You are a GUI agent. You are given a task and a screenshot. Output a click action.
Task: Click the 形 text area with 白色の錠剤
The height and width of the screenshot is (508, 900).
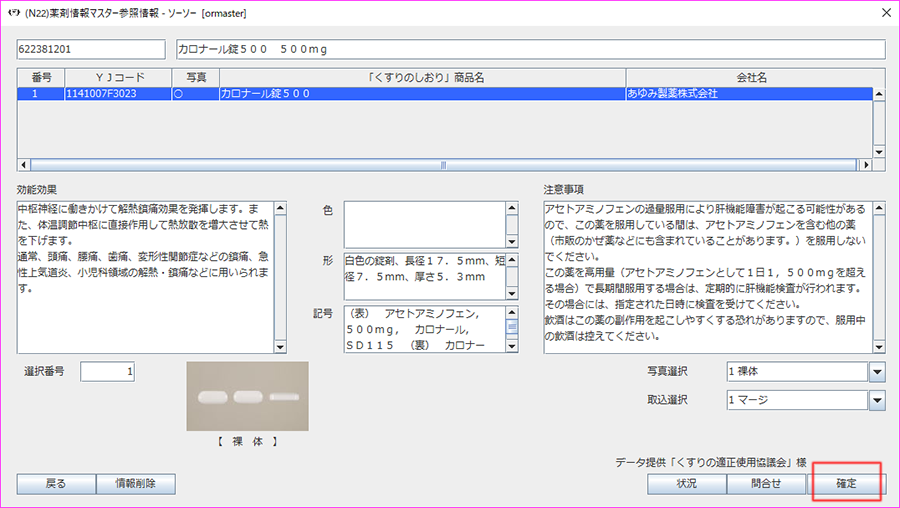tap(425, 277)
